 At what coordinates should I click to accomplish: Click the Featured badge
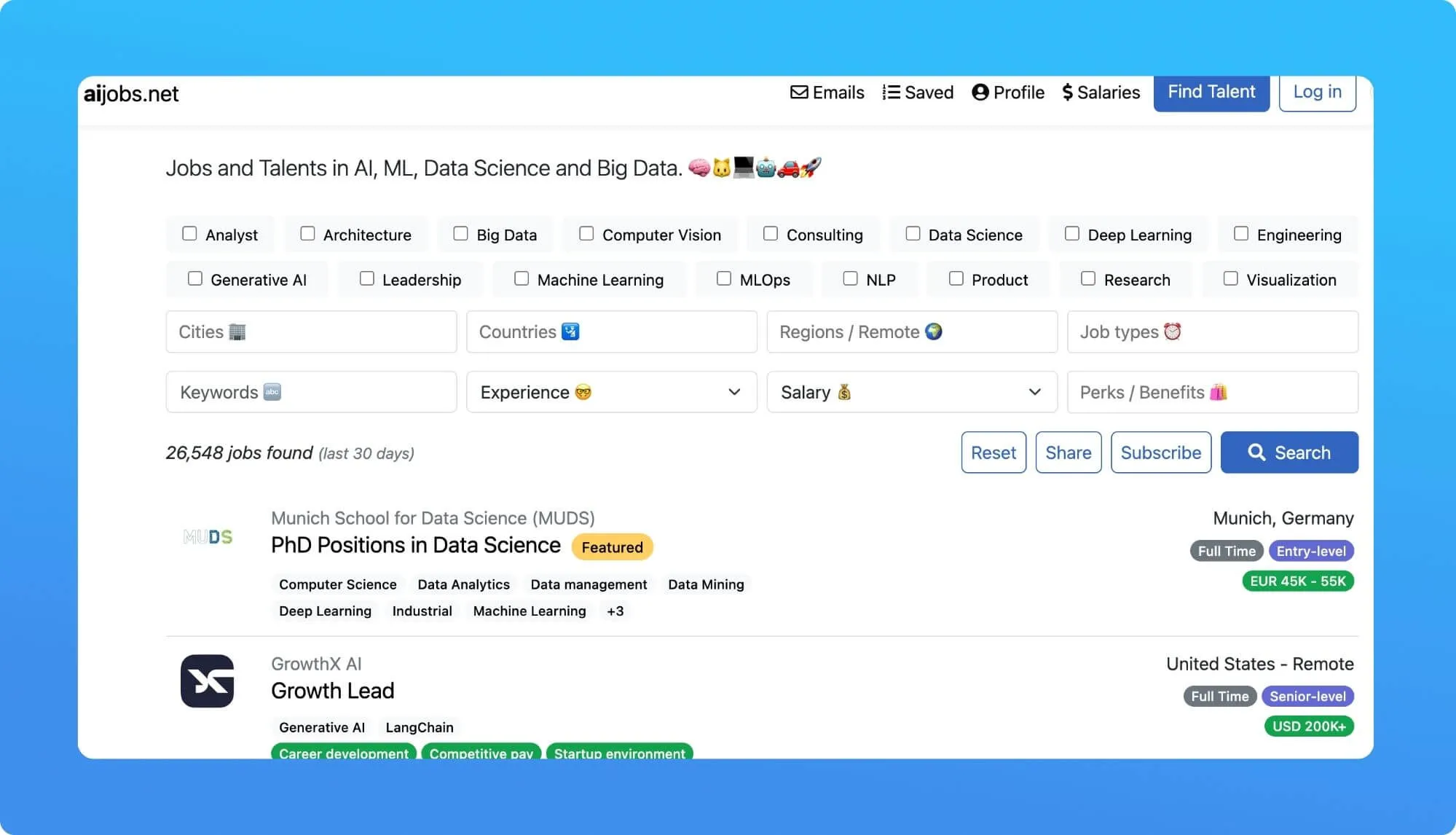click(x=612, y=547)
